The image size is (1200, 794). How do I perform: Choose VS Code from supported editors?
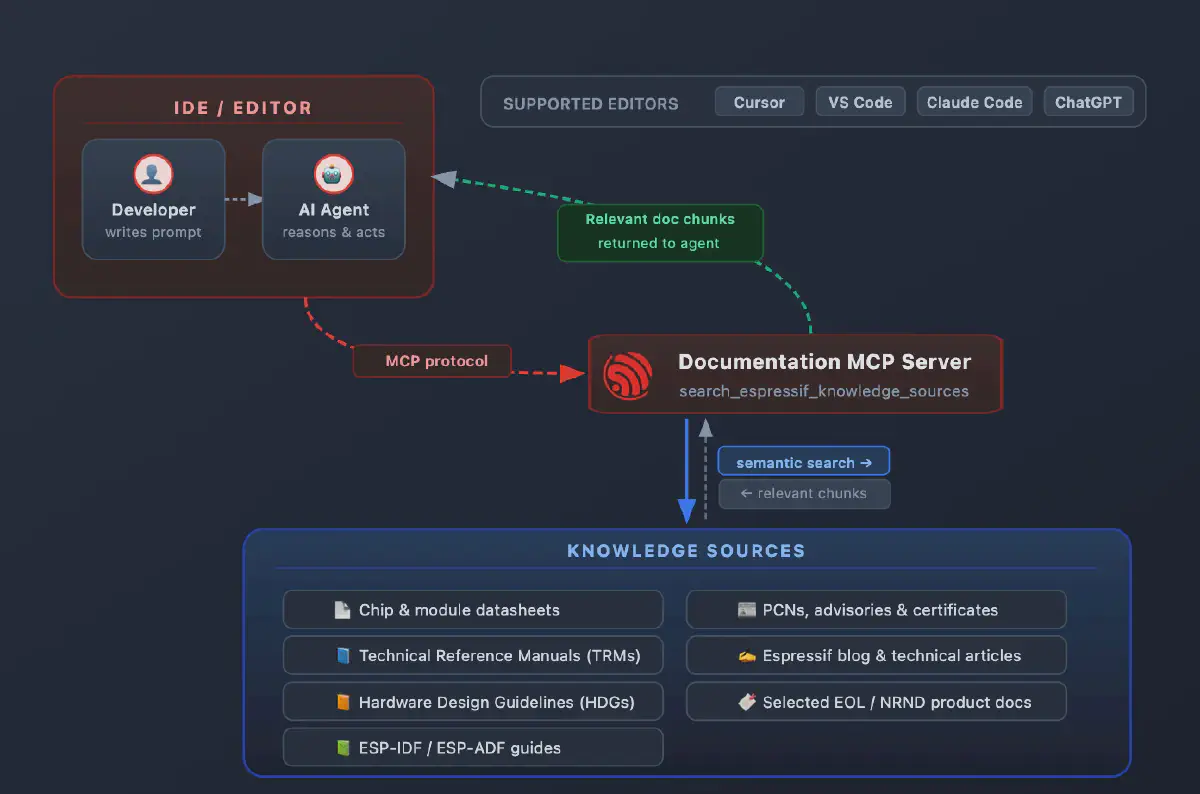[860, 101]
